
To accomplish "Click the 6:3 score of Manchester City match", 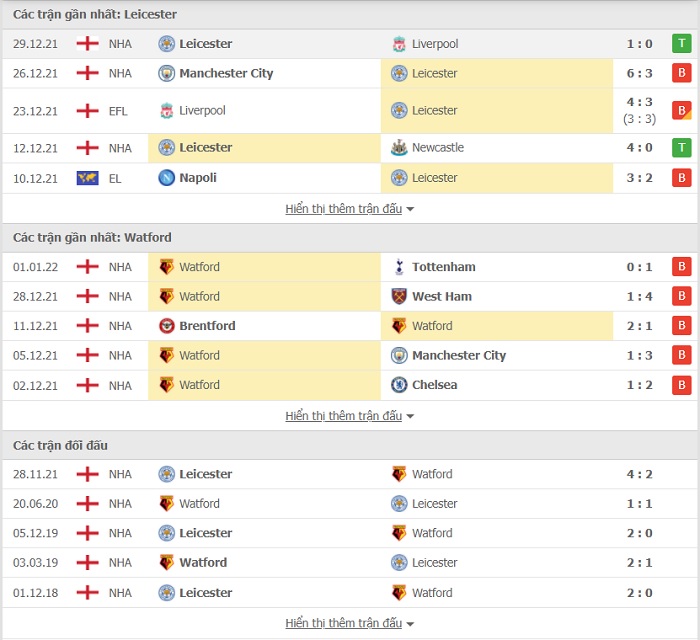I will (639, 73).
